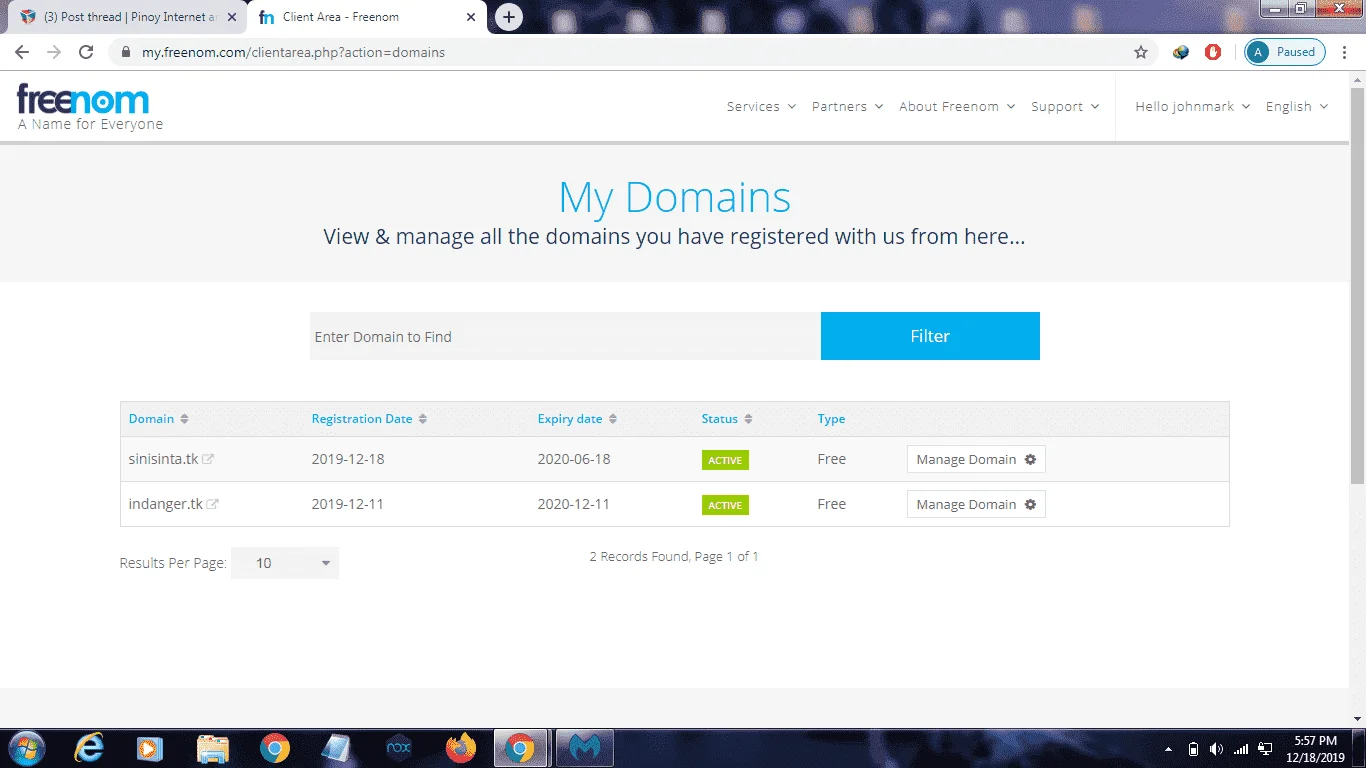This screenshot has width=1366, height=768.
Task: Sort by Domain column arrows
Action: coord(184,419)
